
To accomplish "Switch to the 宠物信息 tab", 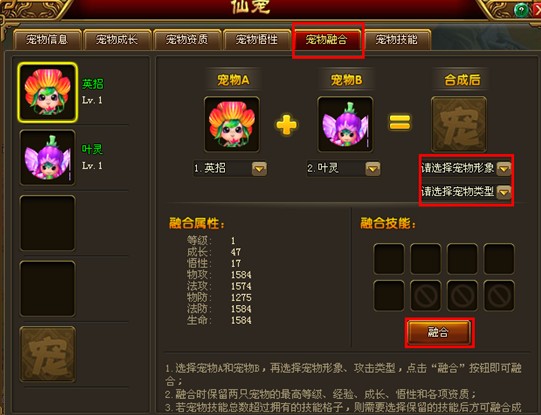I will (47, 40).
